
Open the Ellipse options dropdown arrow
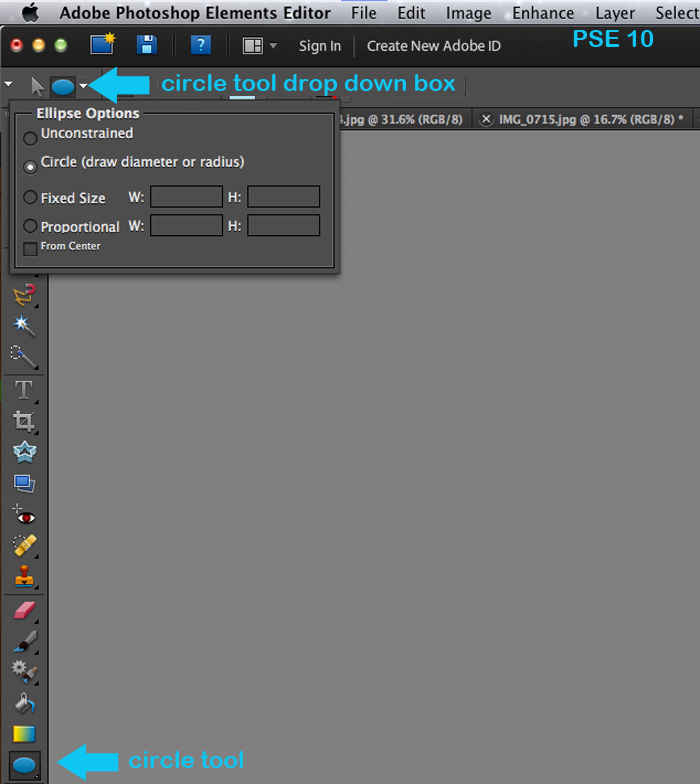pos(84,86)
